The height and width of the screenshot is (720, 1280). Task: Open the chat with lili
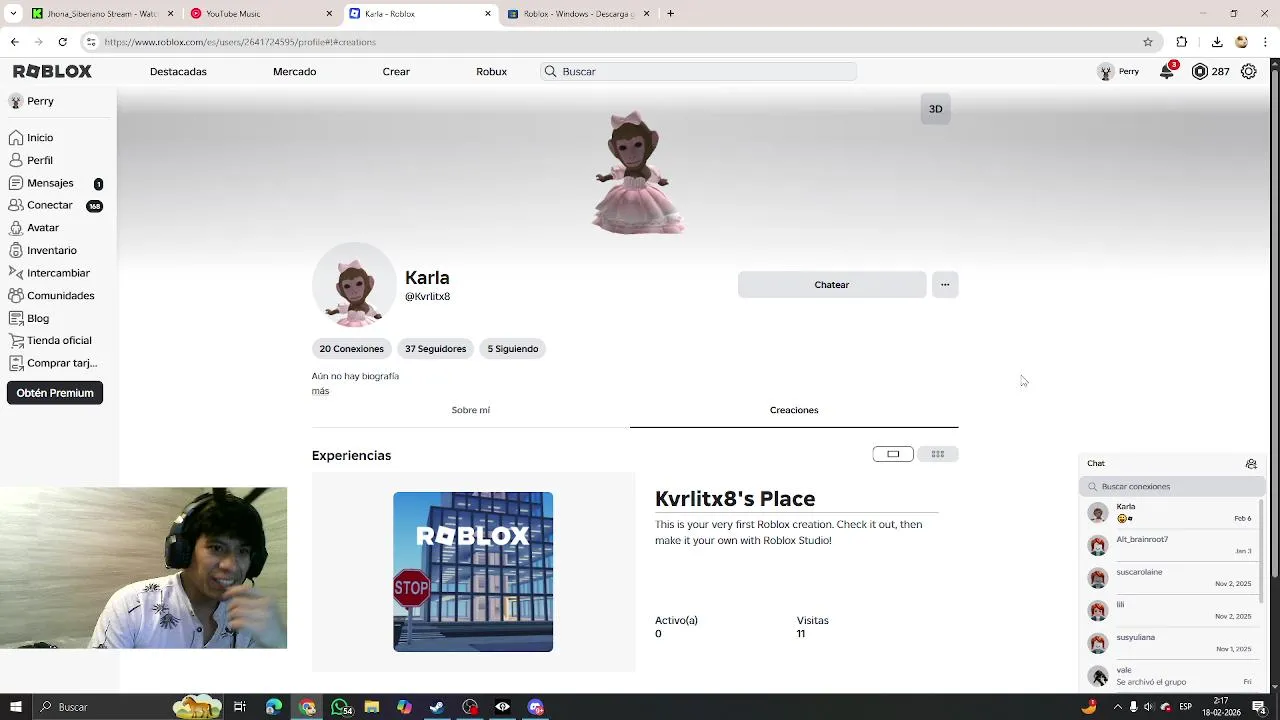(x=1170, y=610)
